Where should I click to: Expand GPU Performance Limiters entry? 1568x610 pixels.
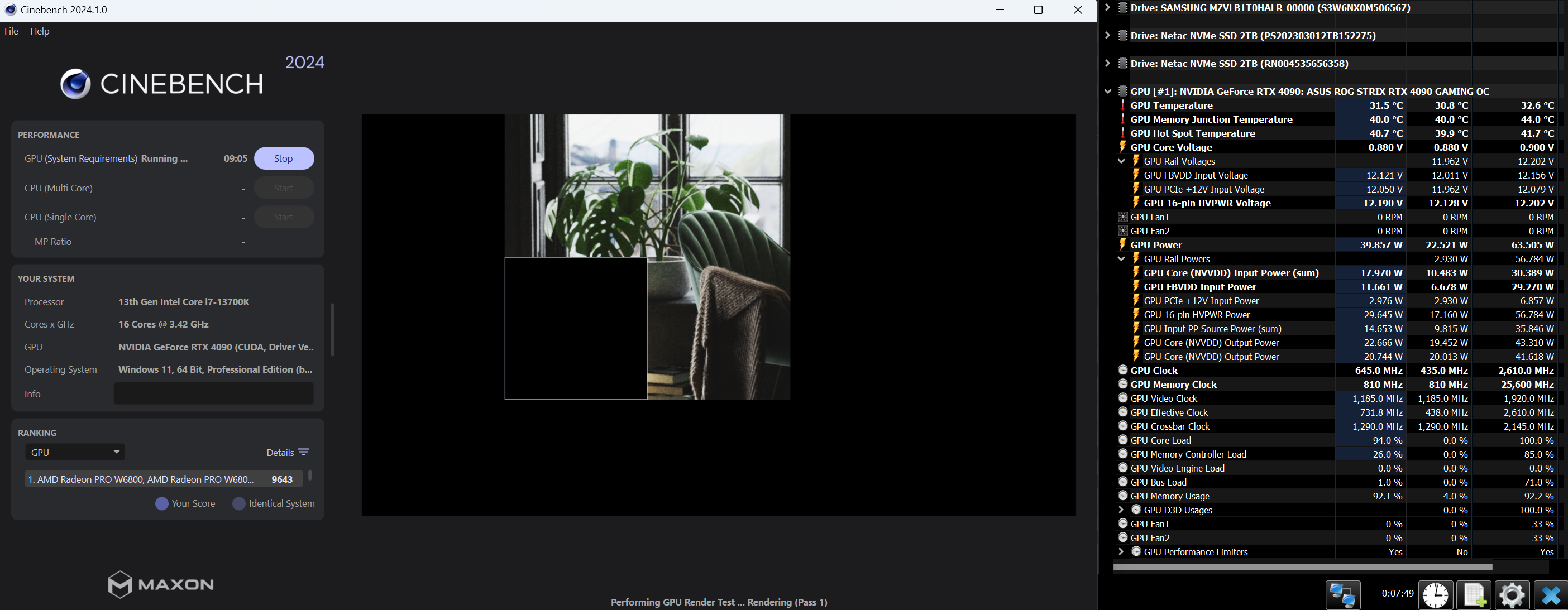1121,551
